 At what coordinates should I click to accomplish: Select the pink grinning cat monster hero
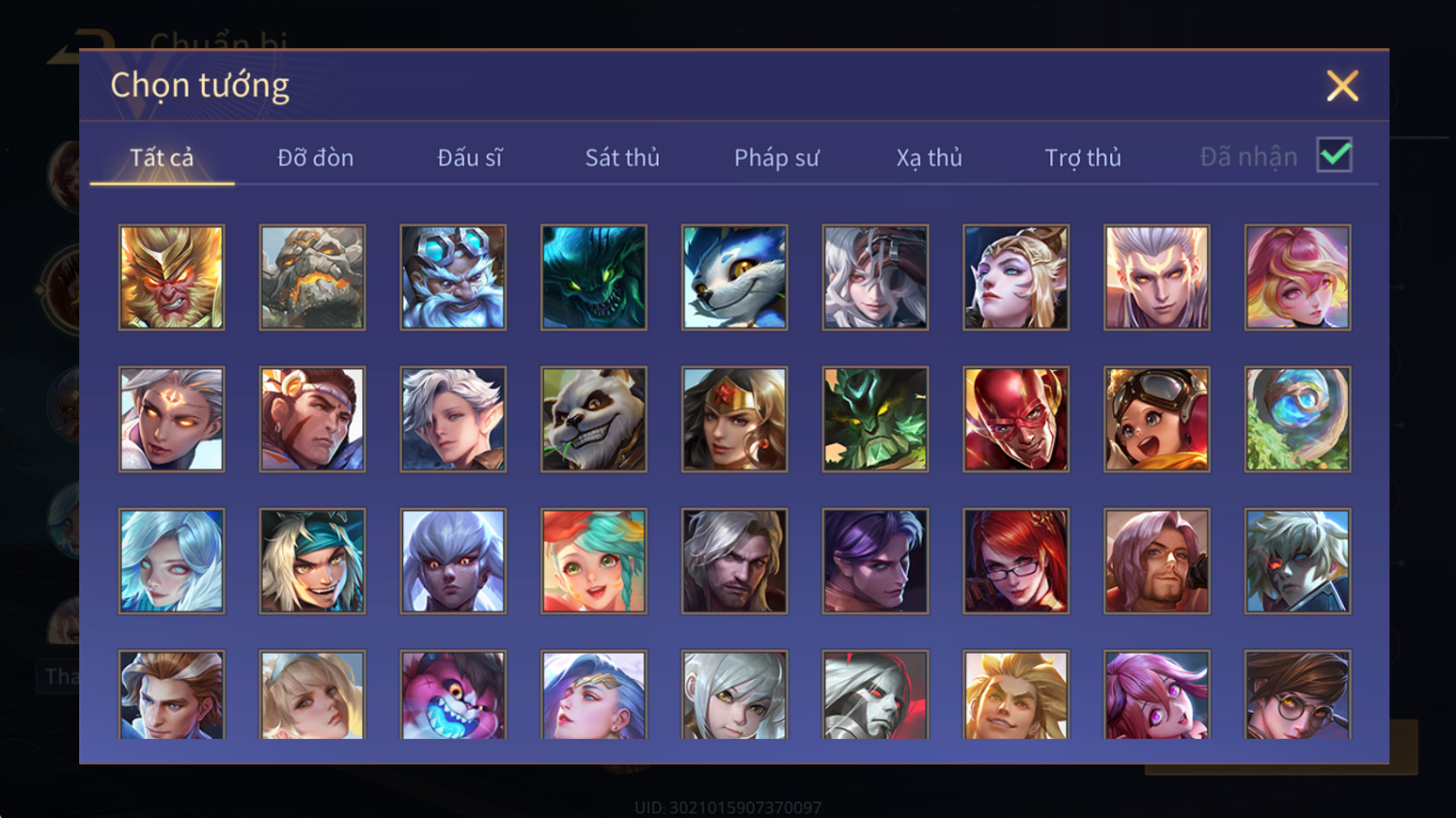[453, 695]
